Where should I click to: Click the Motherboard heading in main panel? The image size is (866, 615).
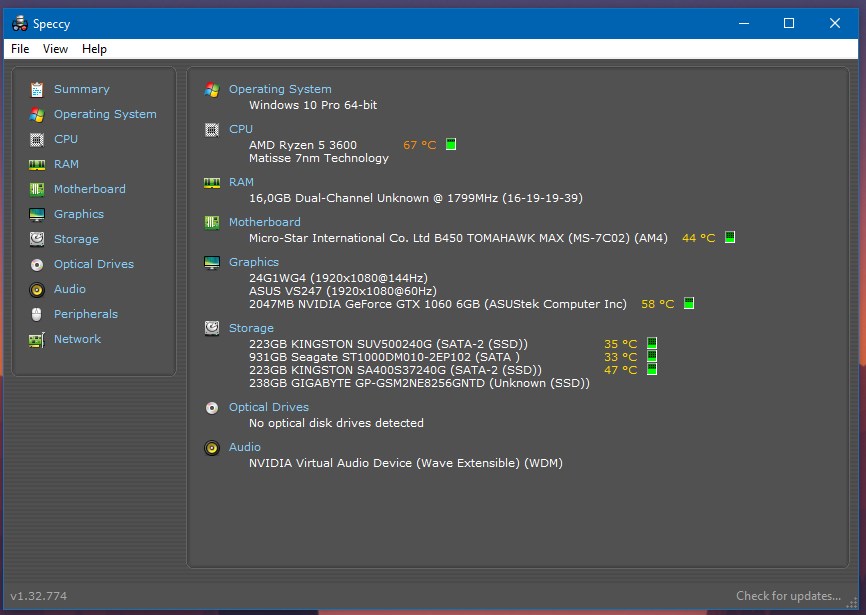coord(265,222)
